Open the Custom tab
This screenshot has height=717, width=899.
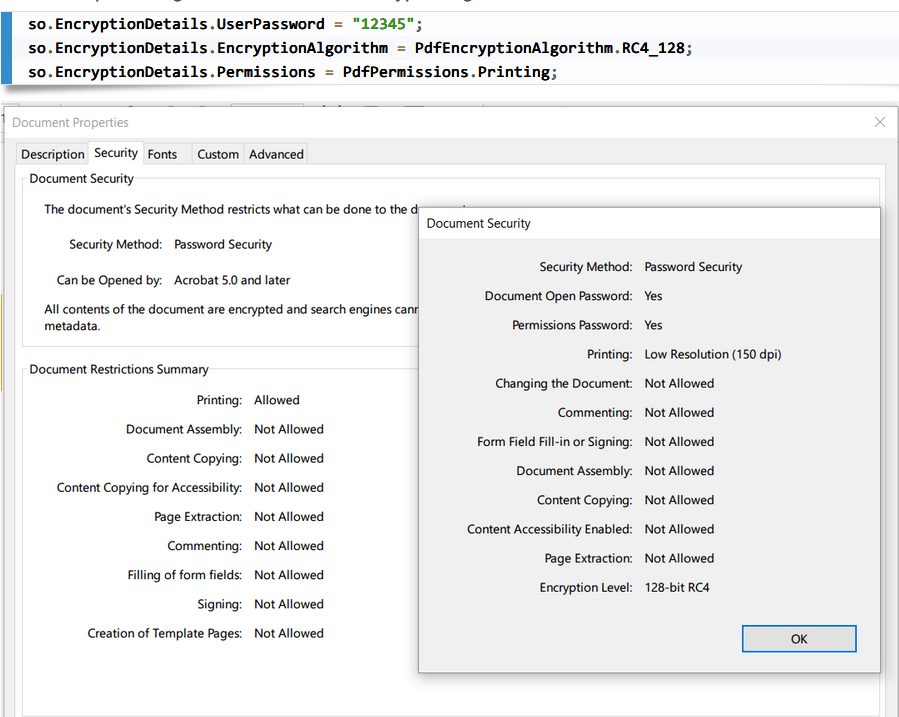pyautogui.click(x=218, y=154)
